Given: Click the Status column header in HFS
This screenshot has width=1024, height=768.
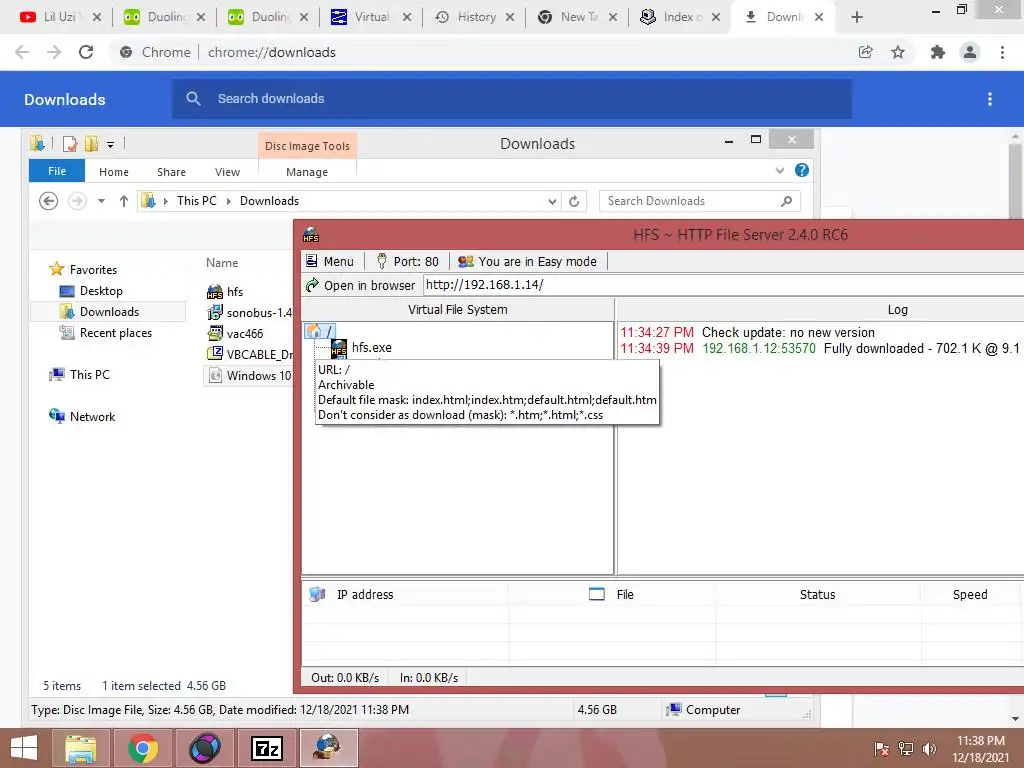Looking at the screenshot, I should [817, 594].
